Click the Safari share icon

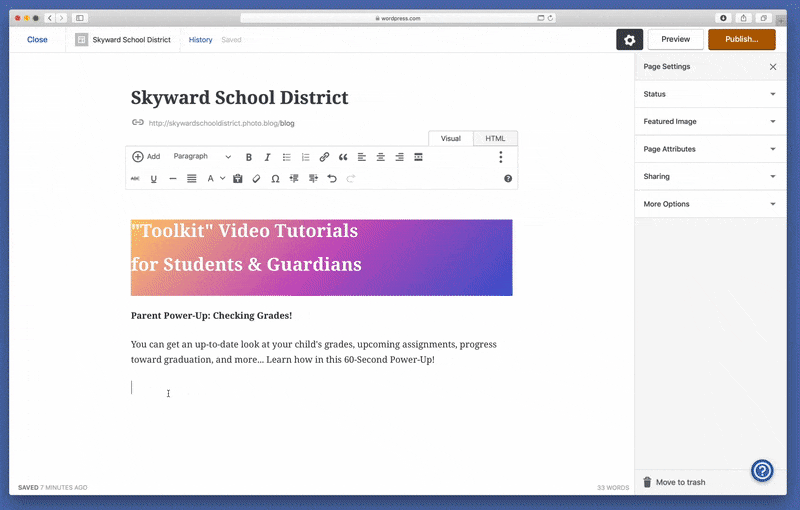click(743, 18)
